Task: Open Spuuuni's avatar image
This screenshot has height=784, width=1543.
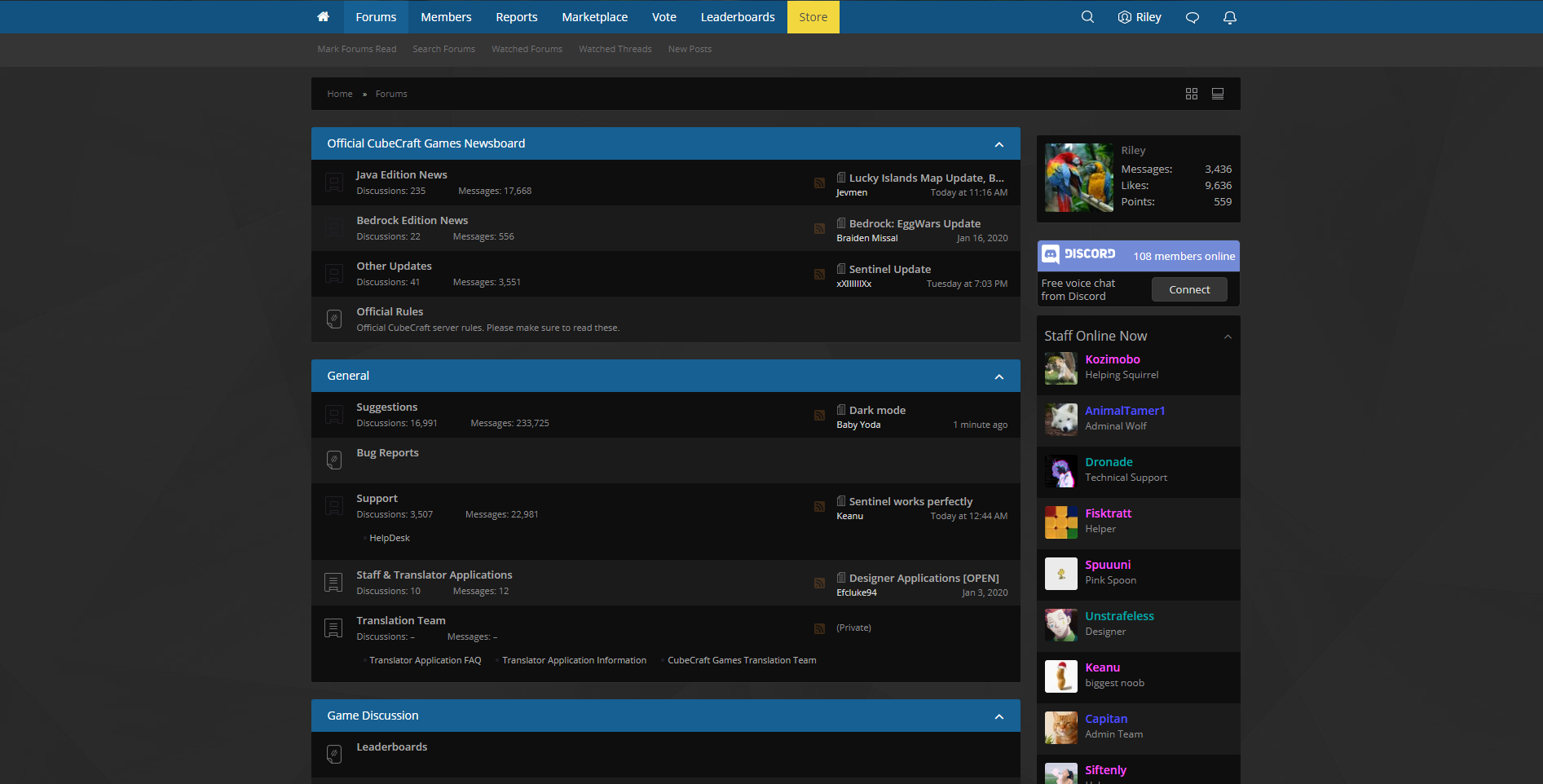Action: [1061, 574]
